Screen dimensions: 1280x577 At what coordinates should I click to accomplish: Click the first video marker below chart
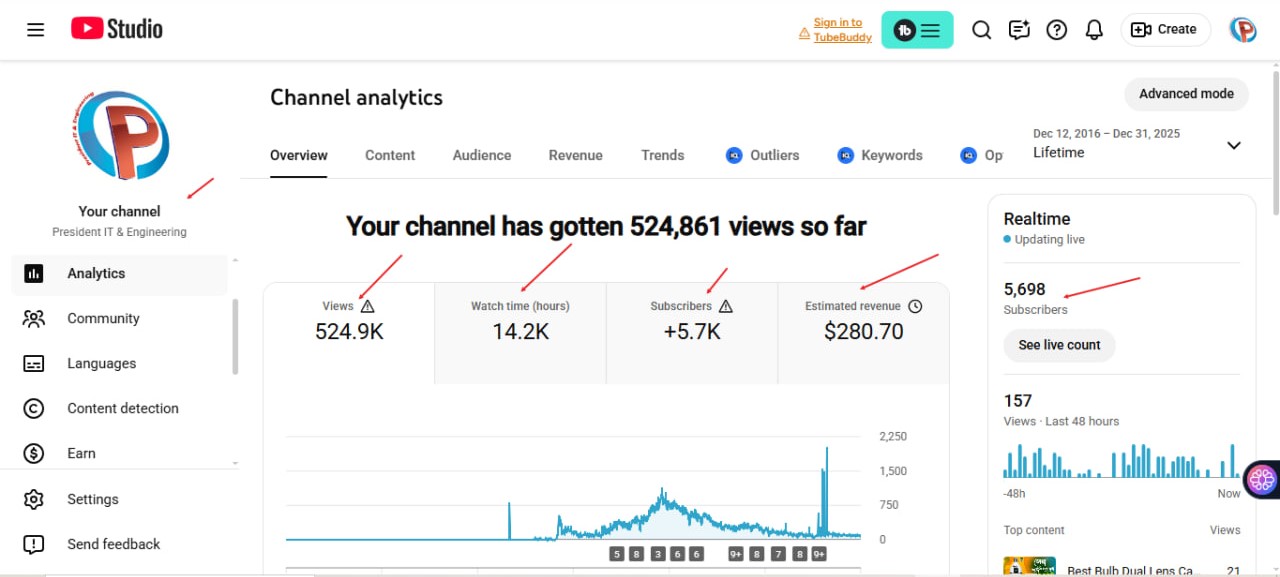[x=617, y=554]
